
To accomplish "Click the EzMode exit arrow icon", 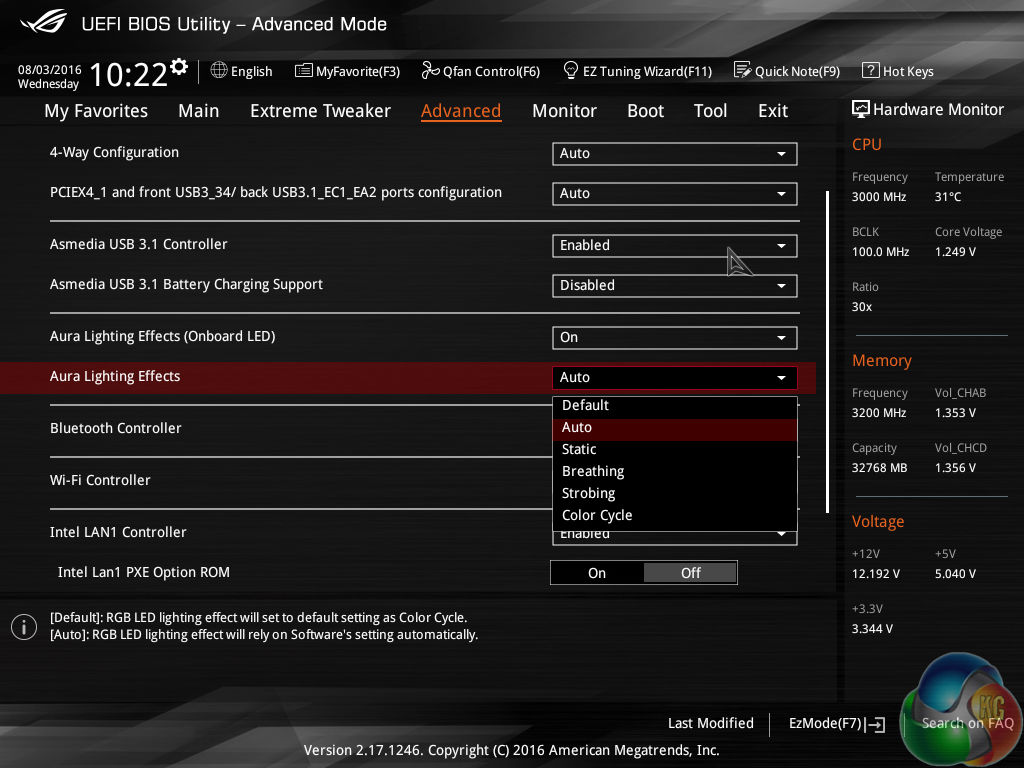I will pyautogui.click(x=875, y=724).
